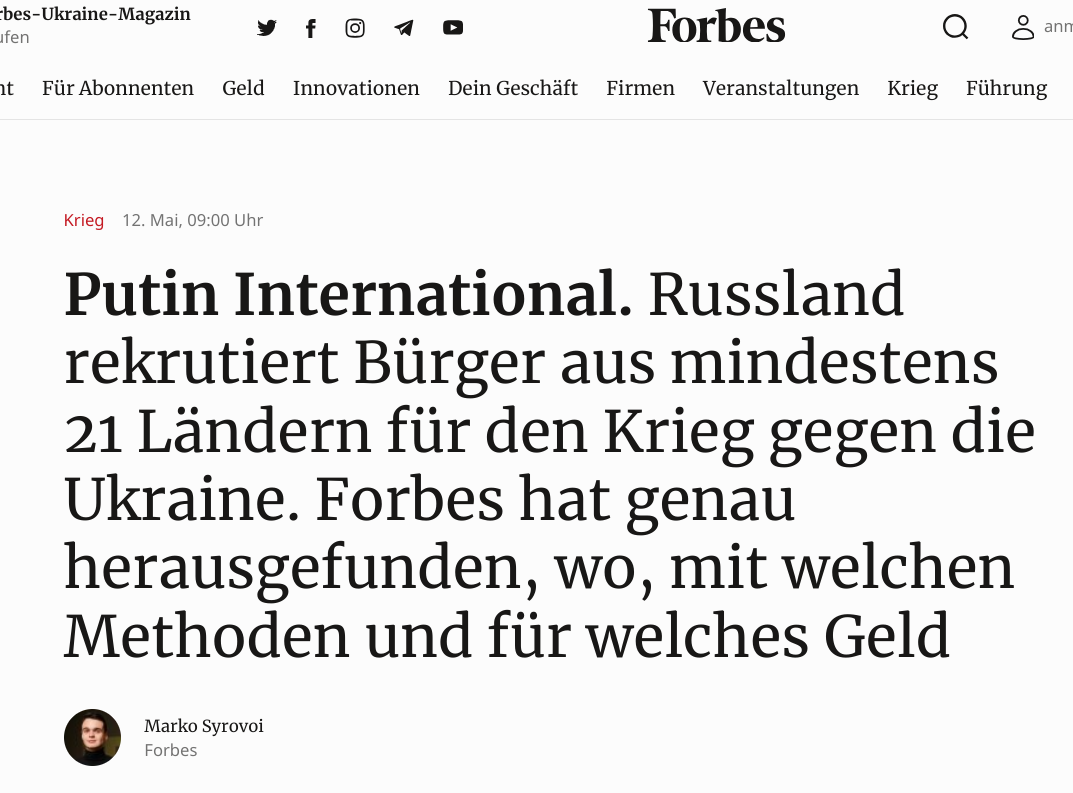The height and width of the screenshot is (793, 1073).
Task: Open author Marko Syrovoi's profile link
Action: coord(204,726)
